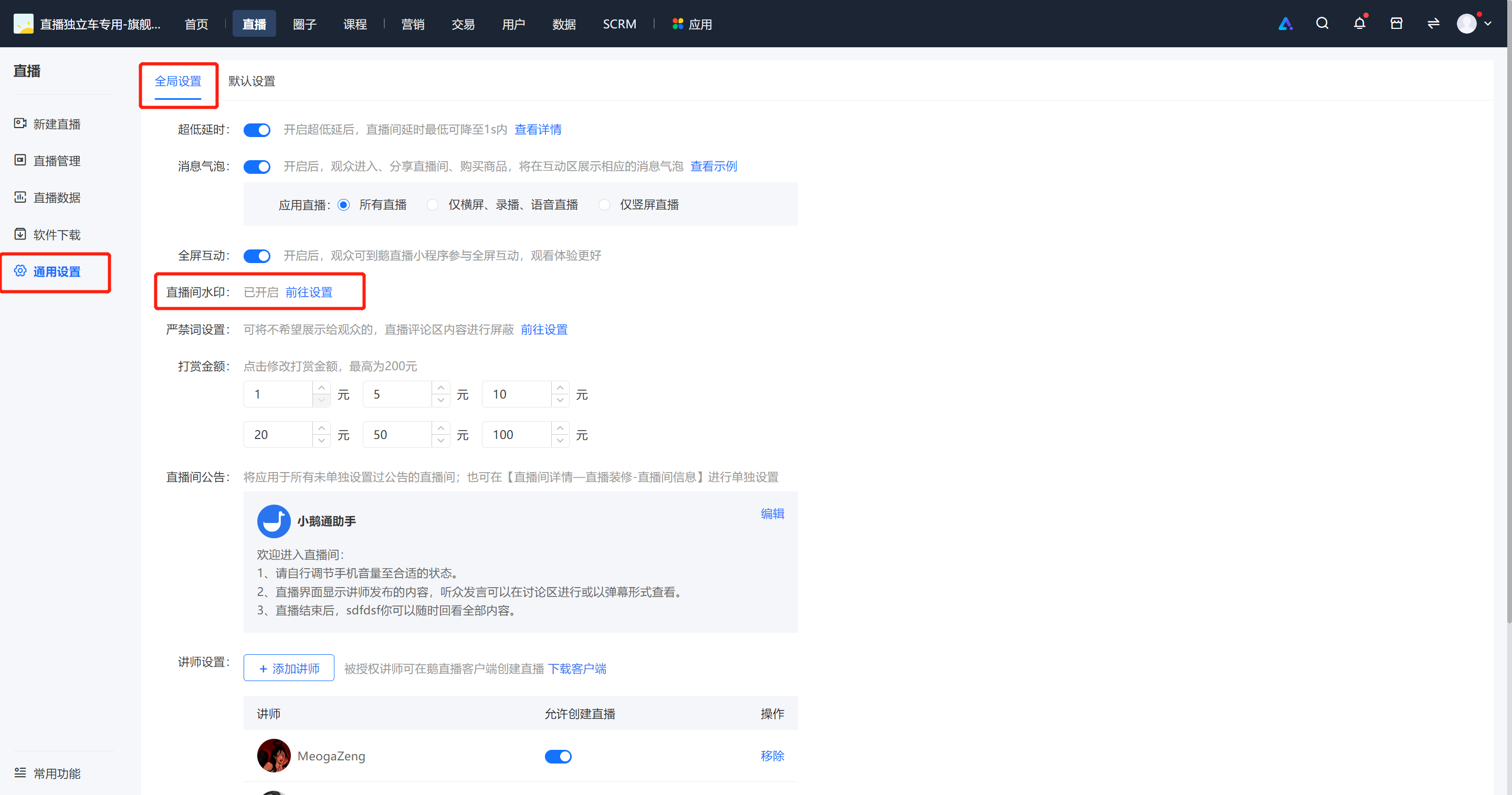Open the 营销 top menu
The height and width of the screenshot is (795, 1512).
coord(413,24)
